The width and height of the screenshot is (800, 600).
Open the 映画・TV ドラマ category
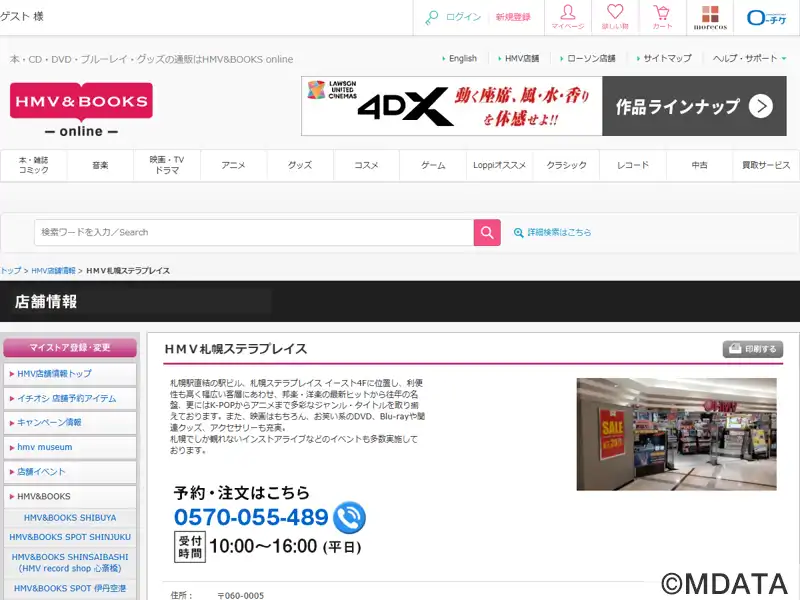(167, 165)
